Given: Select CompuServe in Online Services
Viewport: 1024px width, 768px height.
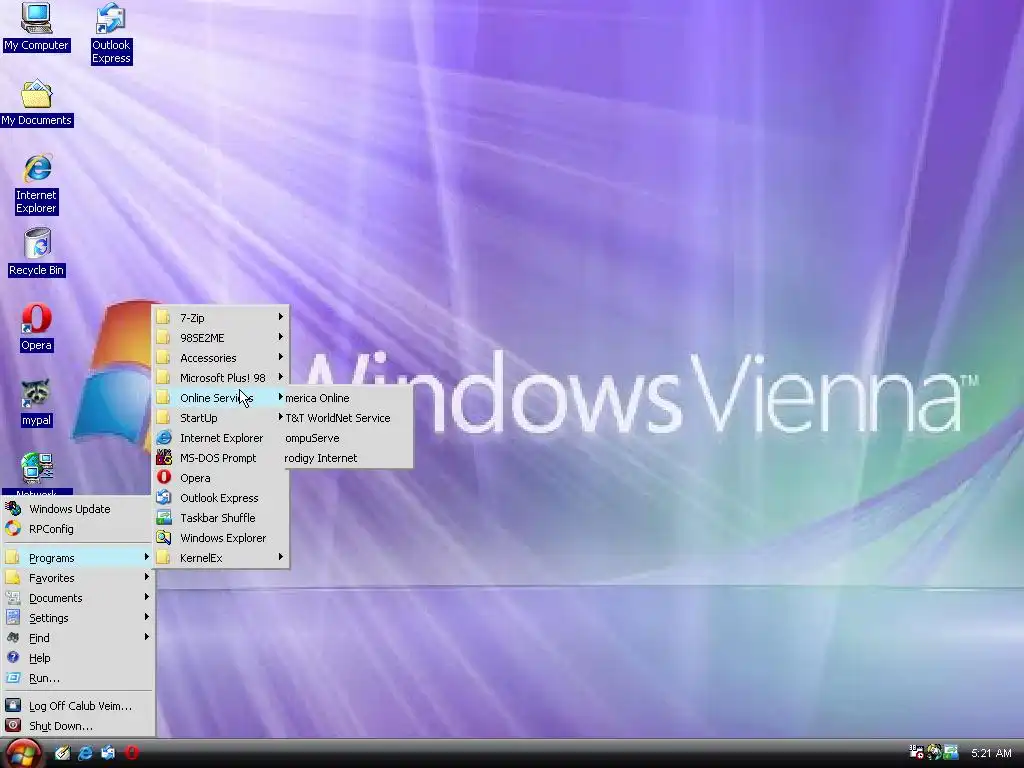Looking at the screenshot, I should 348,438.
